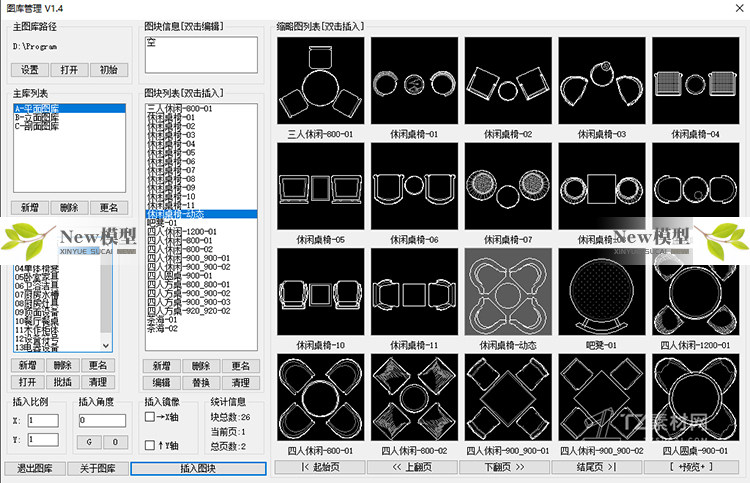The image size is (750, 483).
Task: Select the 休闲桌椅-02 thumbnail preview
Action: click(508, 80)
